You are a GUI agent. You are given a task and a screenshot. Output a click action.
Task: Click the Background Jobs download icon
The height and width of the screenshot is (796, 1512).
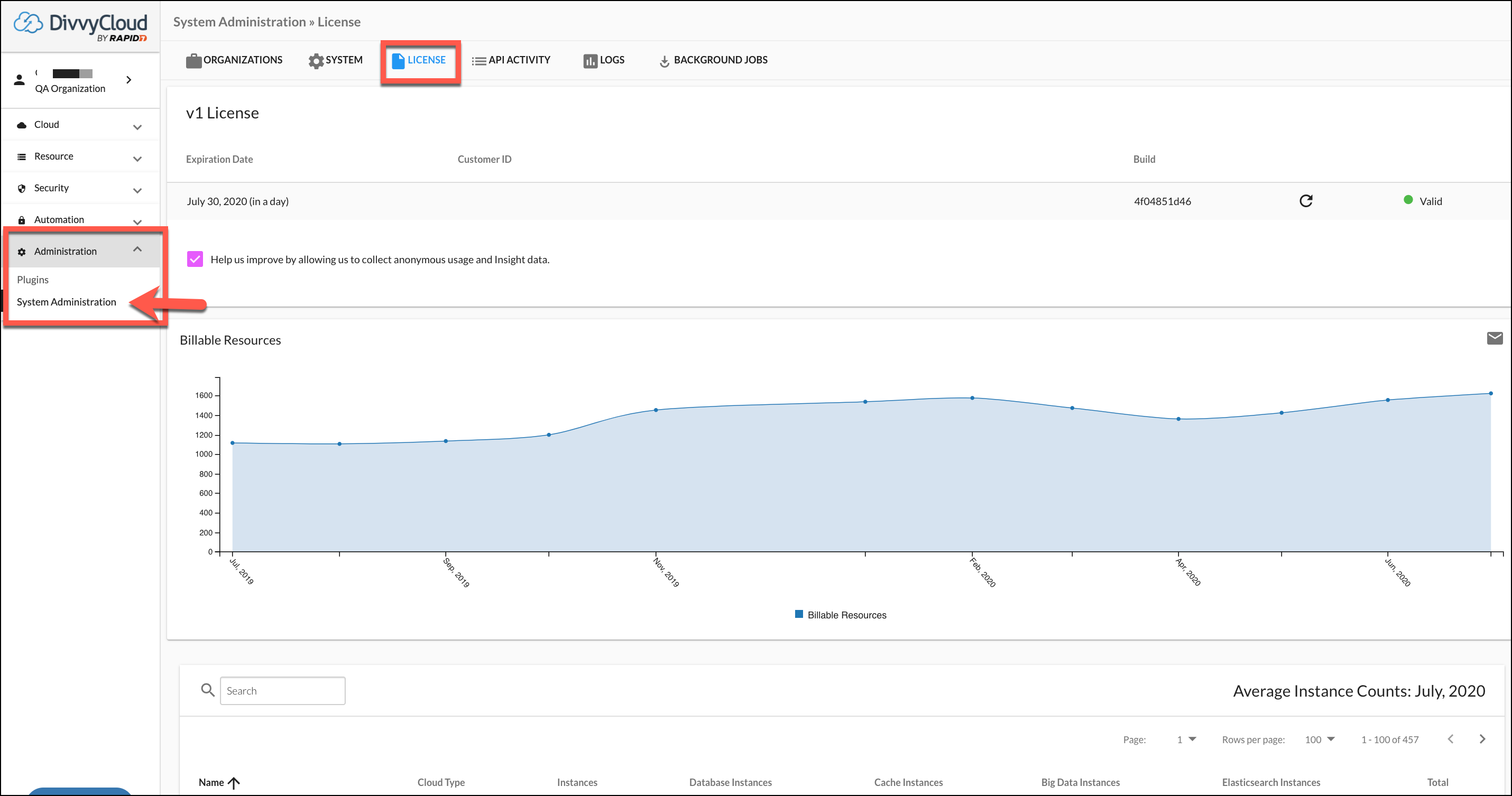click(x=664, y=61)
